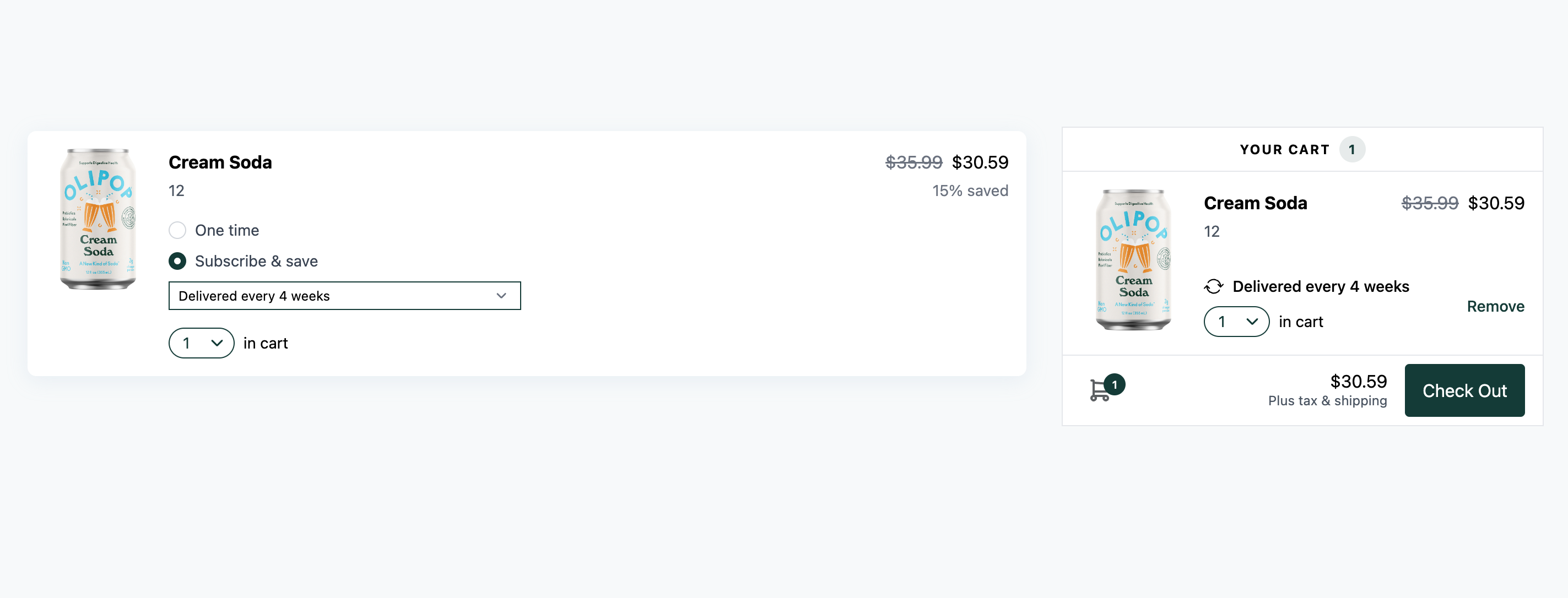Click the Cream Soda can image in product card

point(98,219)
